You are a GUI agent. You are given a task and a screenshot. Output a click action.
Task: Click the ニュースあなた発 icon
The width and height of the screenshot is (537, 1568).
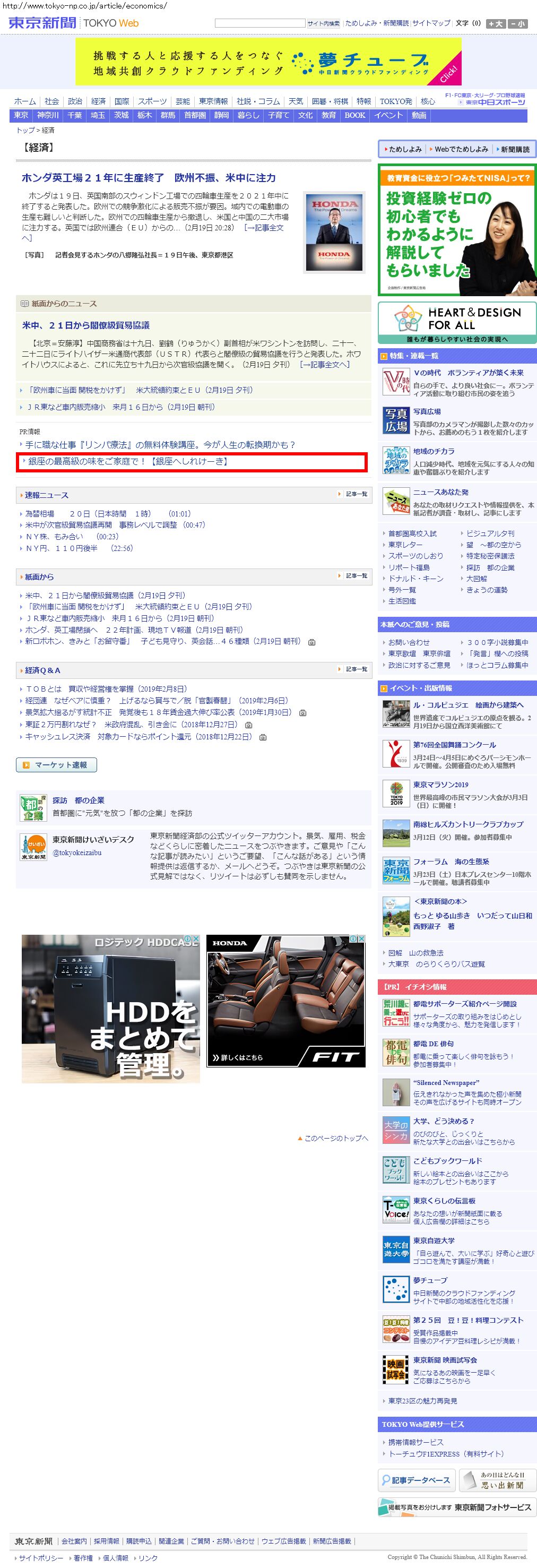coord(396,502)
